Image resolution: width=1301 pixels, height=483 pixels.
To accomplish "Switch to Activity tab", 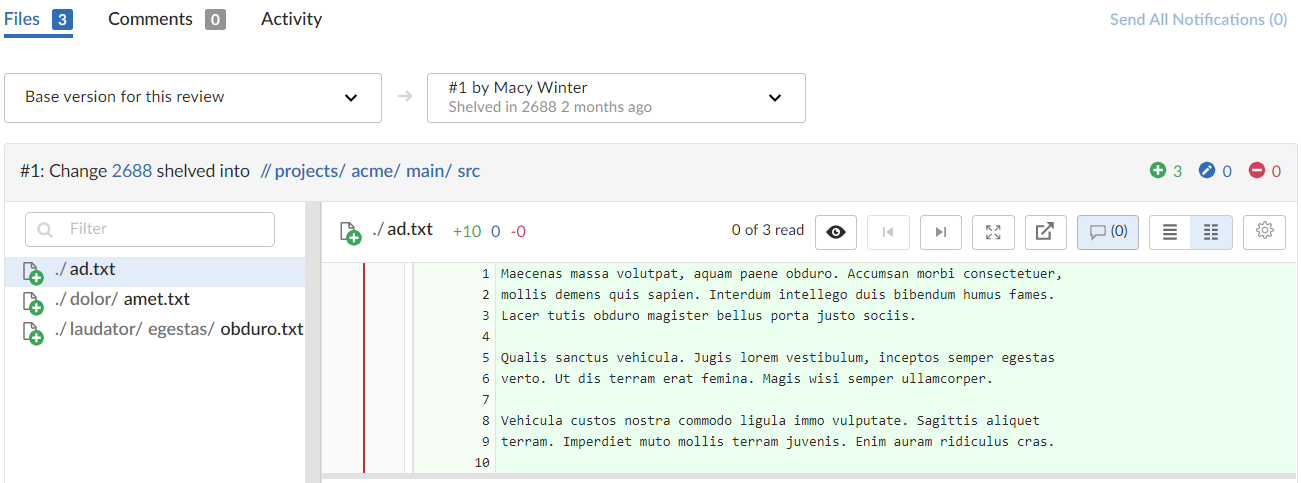I will [x=291, y=19].
